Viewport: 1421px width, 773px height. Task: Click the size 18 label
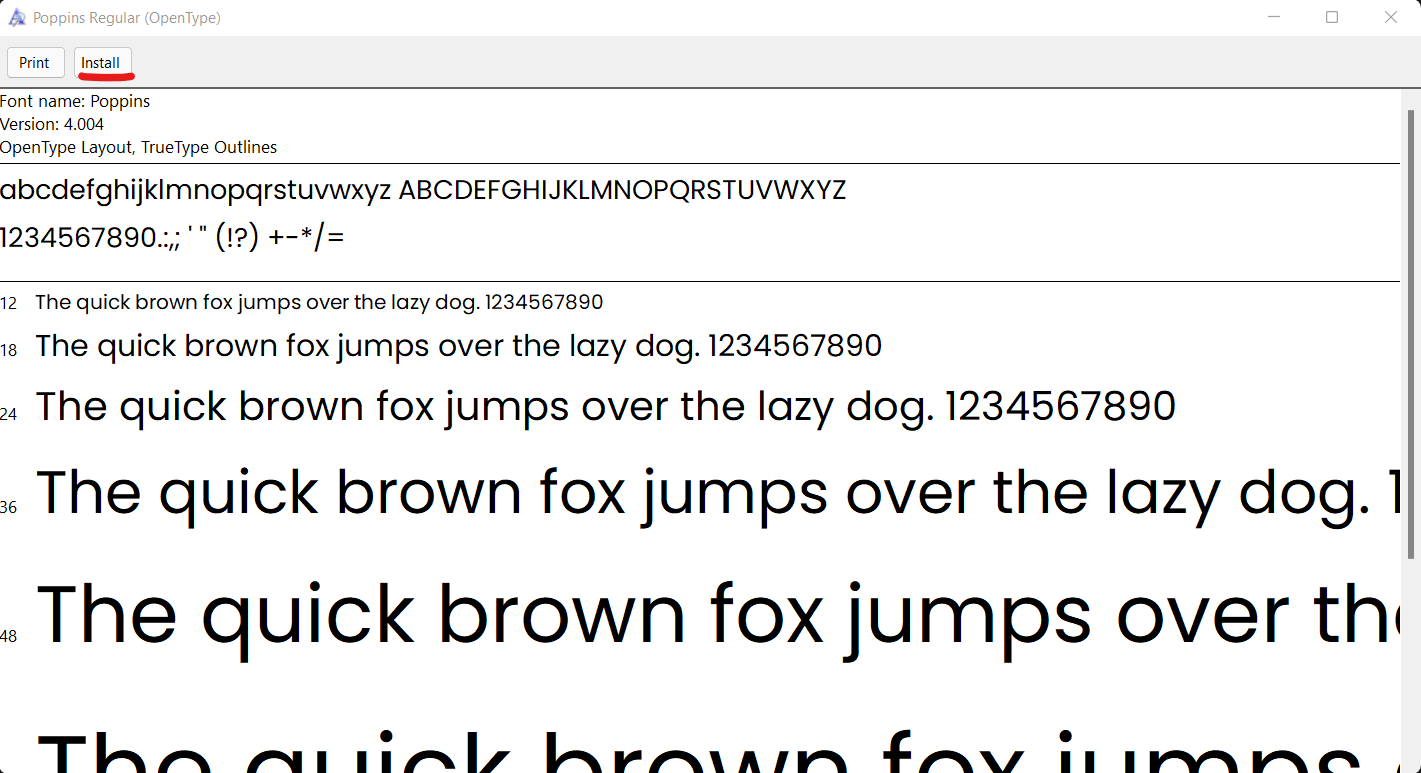click(9, 350)
